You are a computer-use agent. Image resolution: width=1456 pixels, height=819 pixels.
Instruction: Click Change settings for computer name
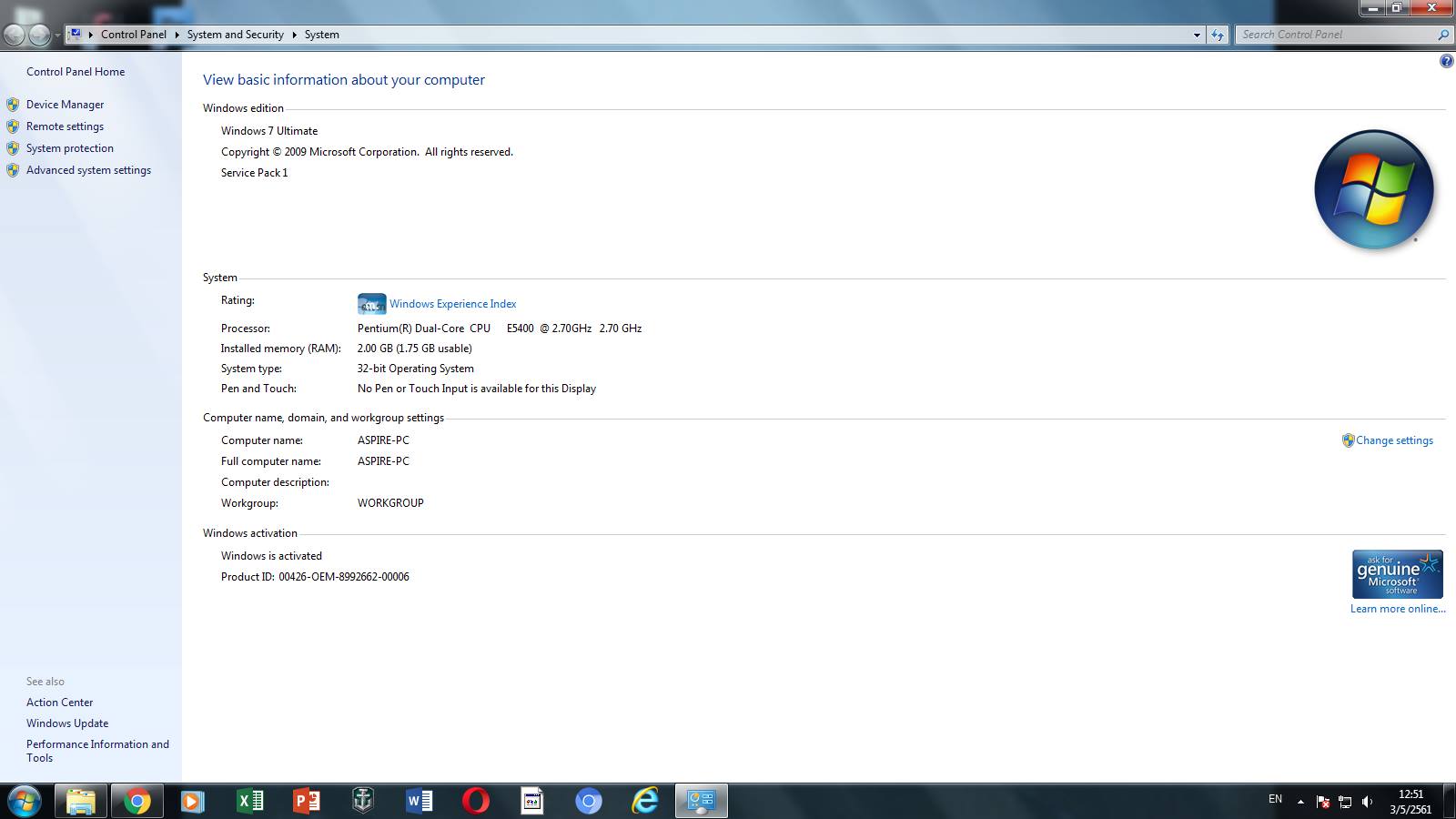pos(1394,440)
